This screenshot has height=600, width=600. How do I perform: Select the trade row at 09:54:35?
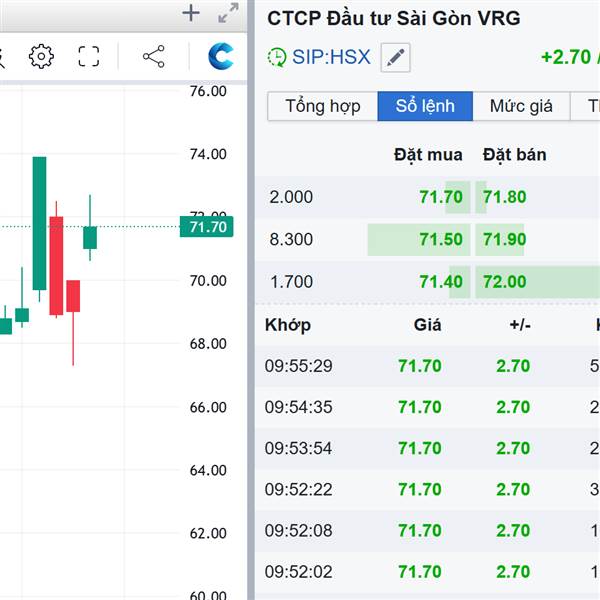tap(427, 407)
